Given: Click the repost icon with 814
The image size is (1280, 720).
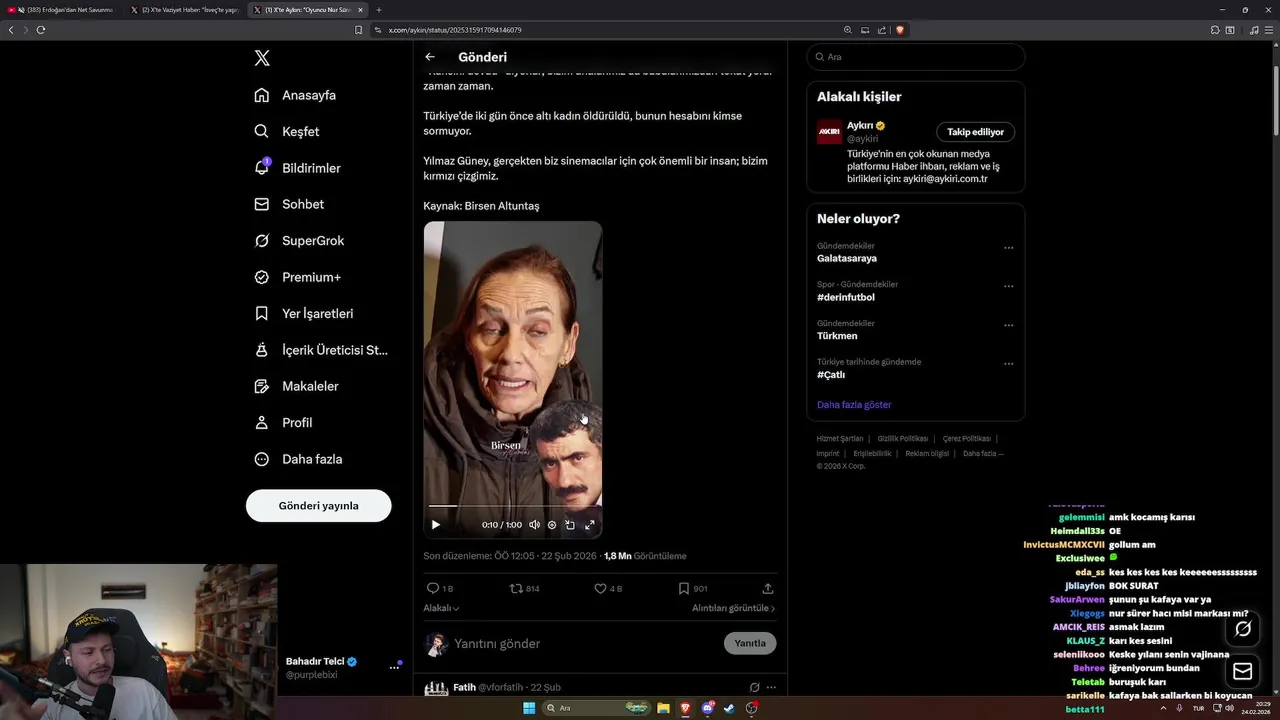Looking at the screenshot, I should point(525,588).
